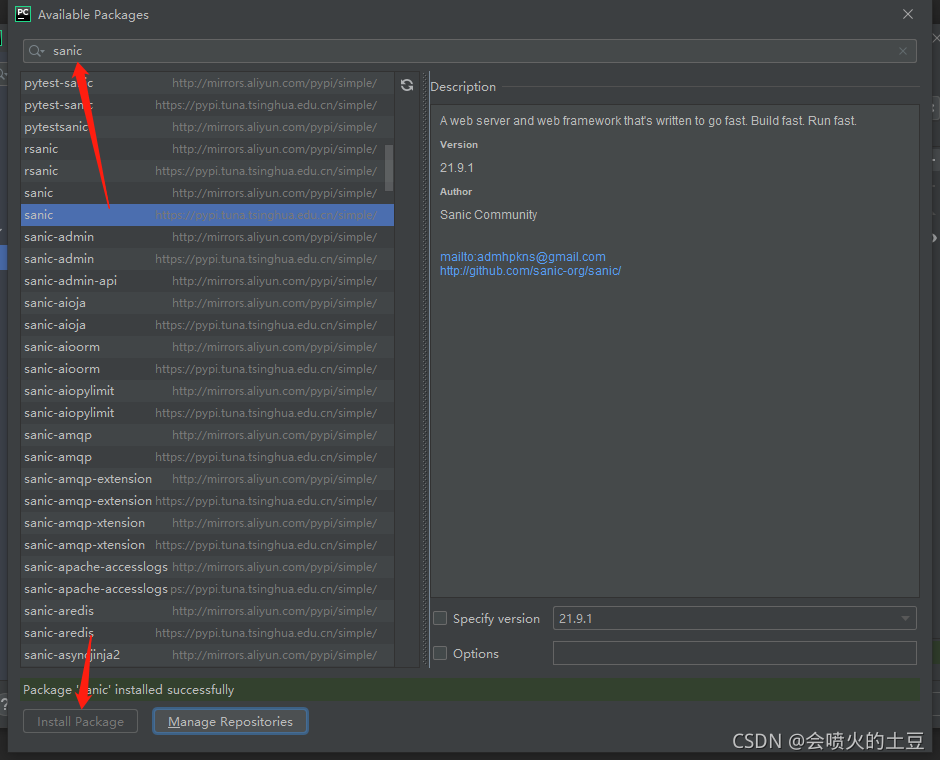Viewport: 940px width, 760px height.
Task: Select sanic-amqp-xtension from the aliyun mirror
Action: (x=207, y=523)
